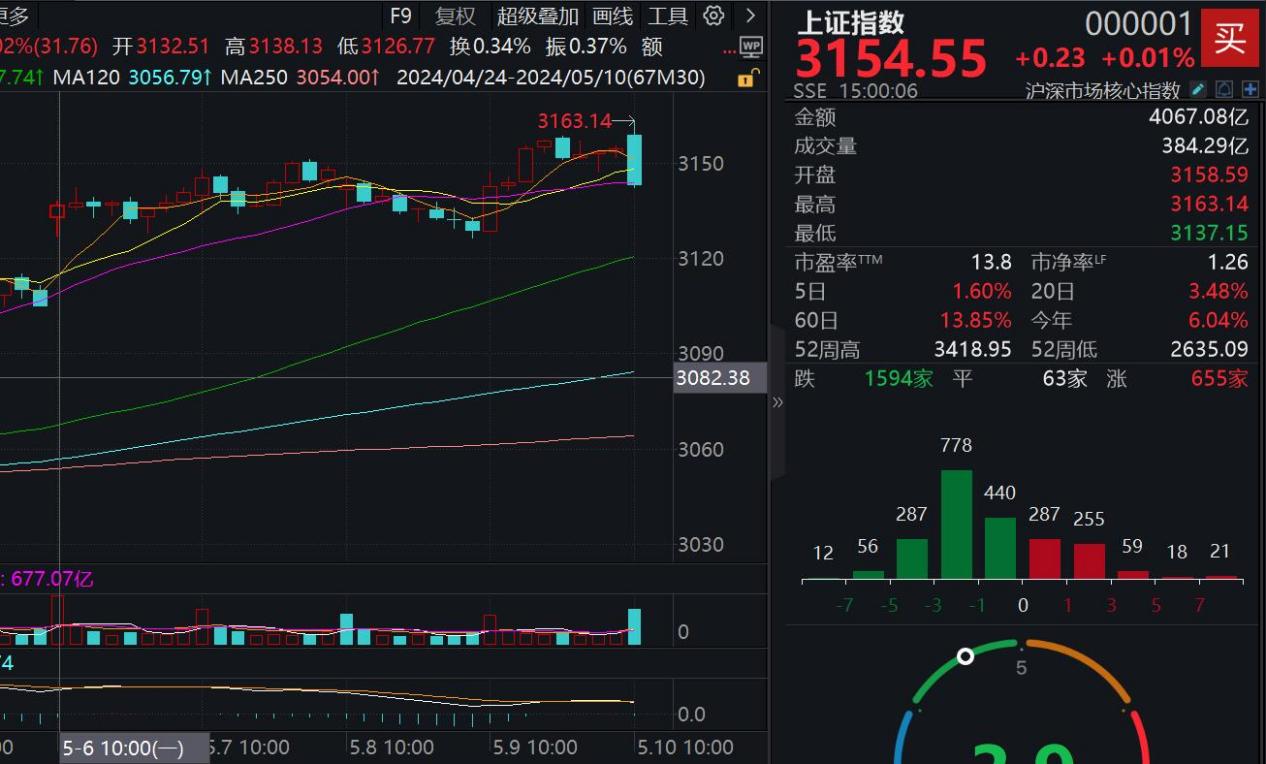The width and height of the screenshot is (1266, 764).
Task: Click the 沪深市场核心指数 link
Action: pos(1102,91)
